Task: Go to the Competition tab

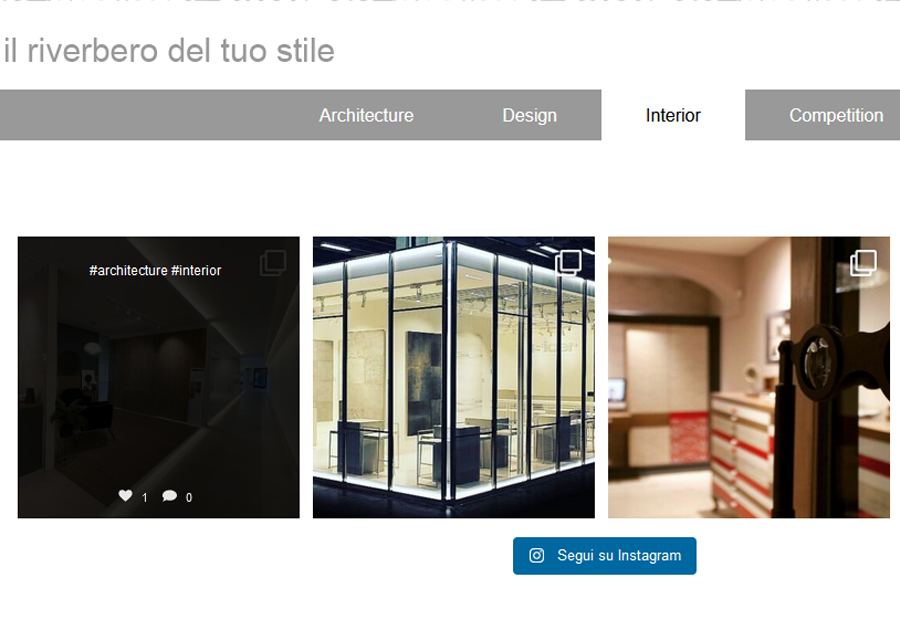Action: coord(836,115)
